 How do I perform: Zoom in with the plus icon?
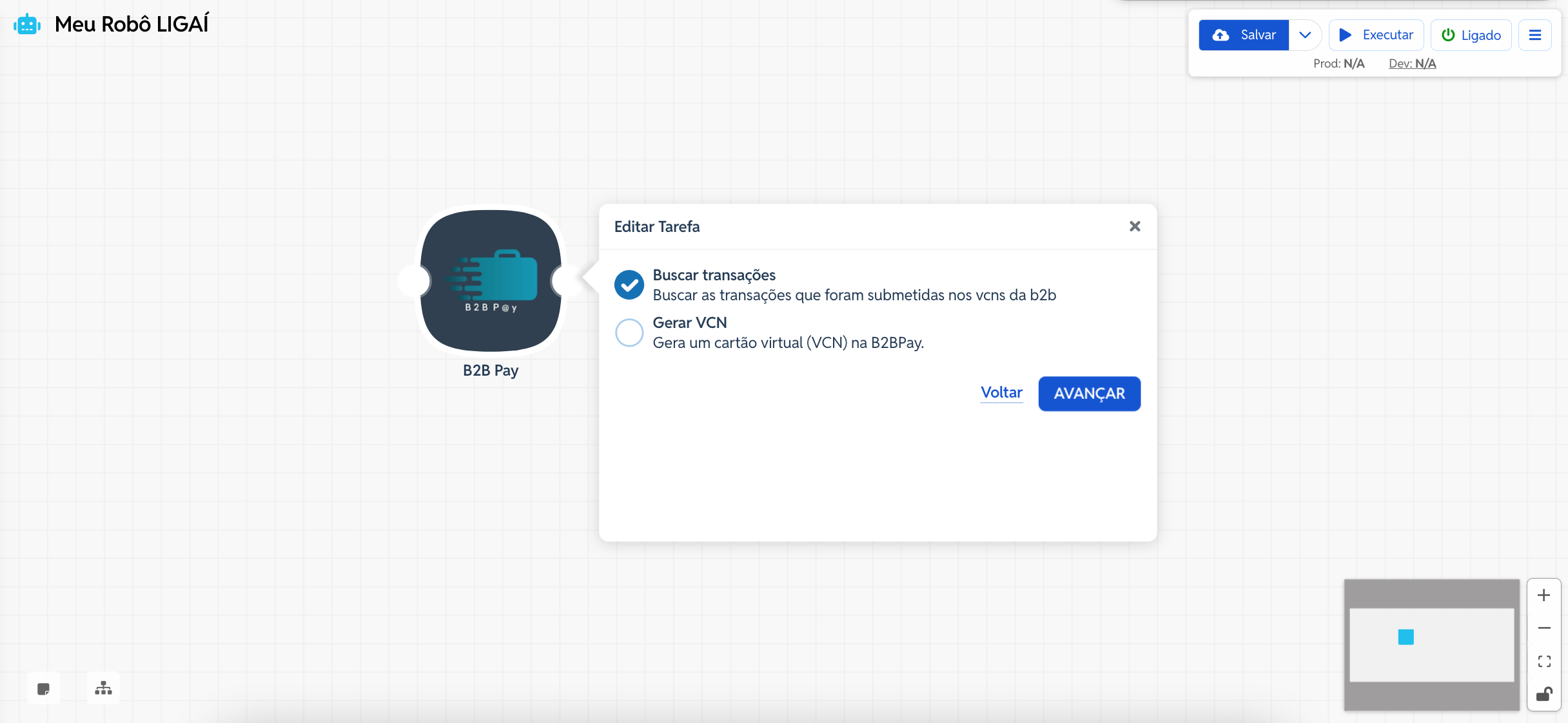tap(1543, 595)
